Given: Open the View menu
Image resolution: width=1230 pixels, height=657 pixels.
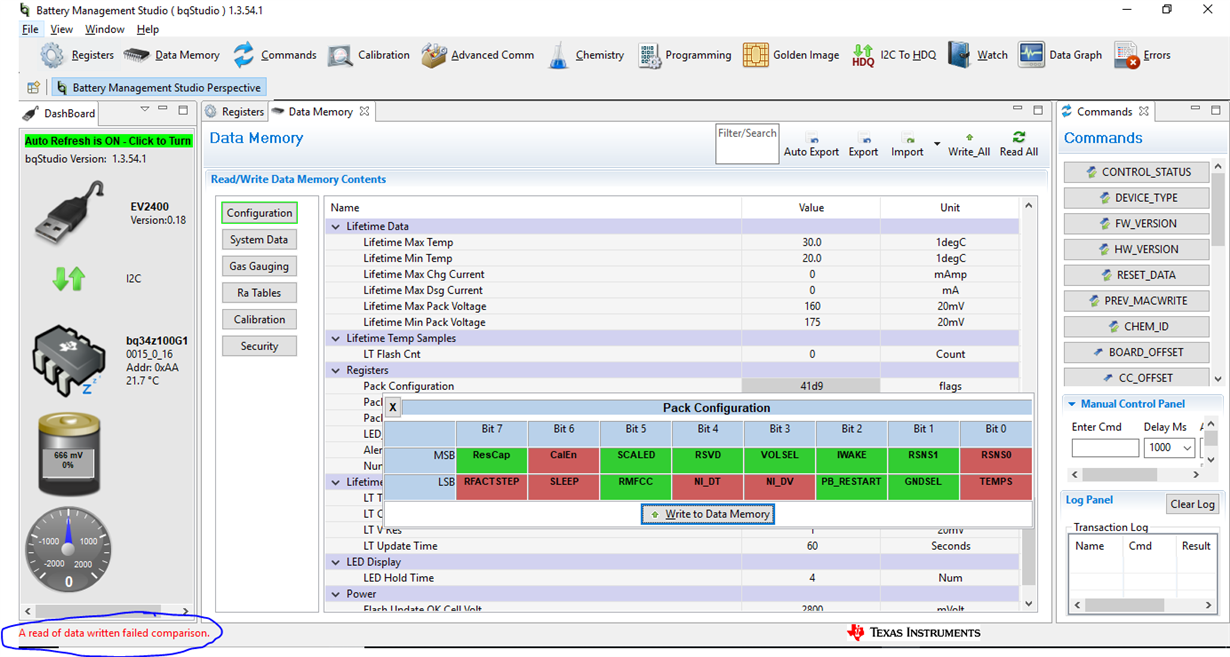Looking at the screenshot, I should pos(62,30).
